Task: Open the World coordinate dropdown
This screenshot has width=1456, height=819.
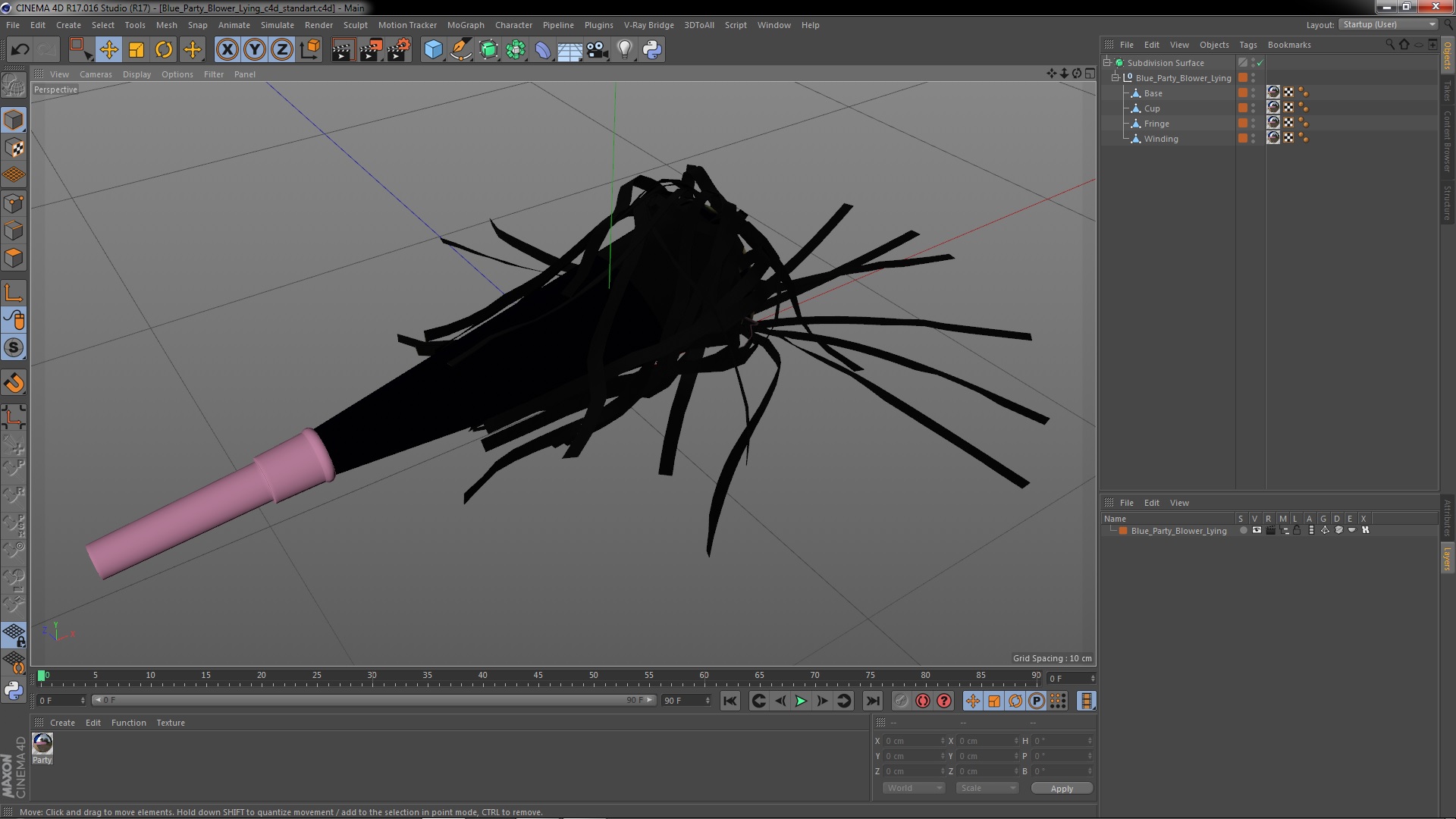Action: 914,789
